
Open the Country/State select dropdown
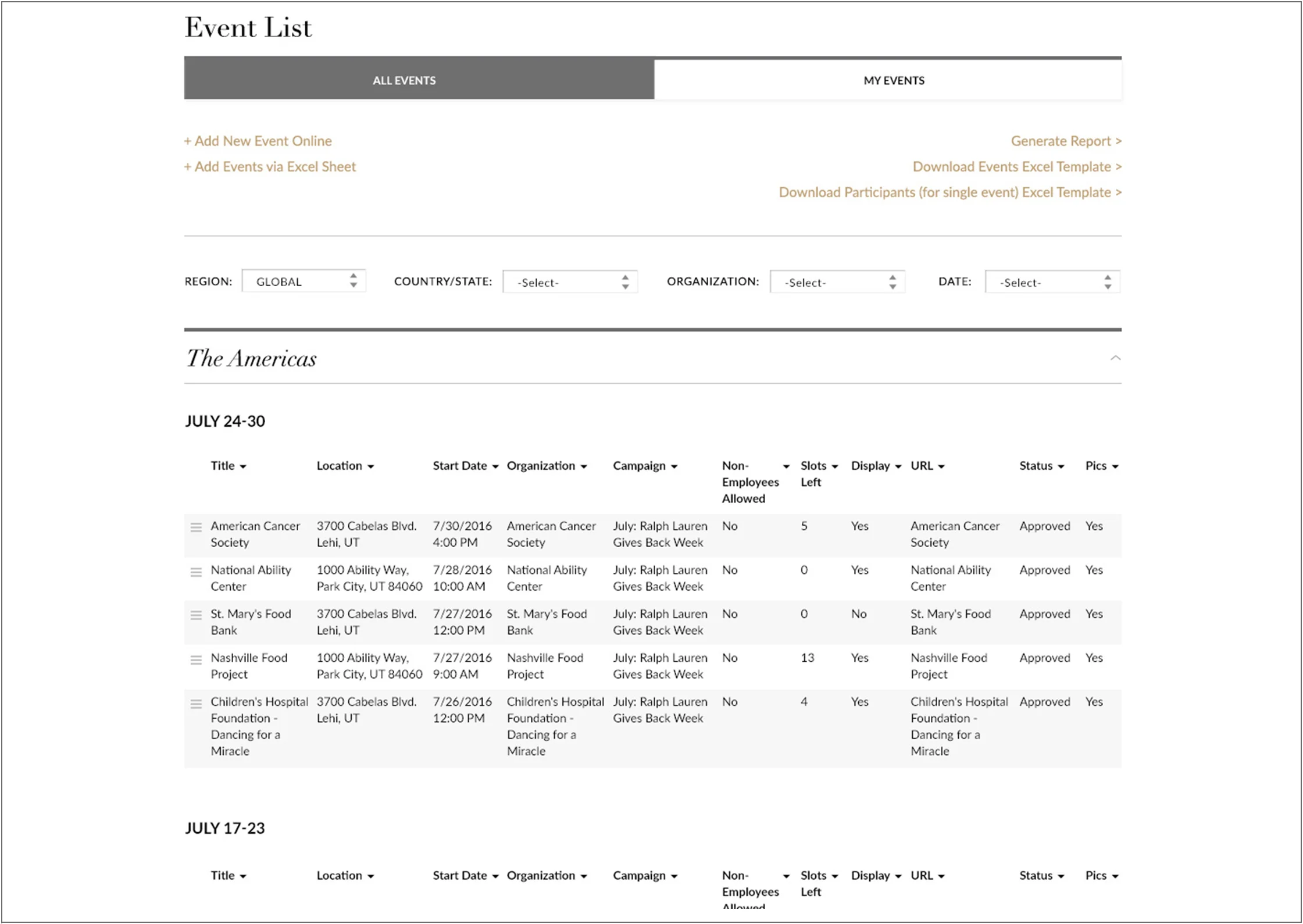[570, 283]
